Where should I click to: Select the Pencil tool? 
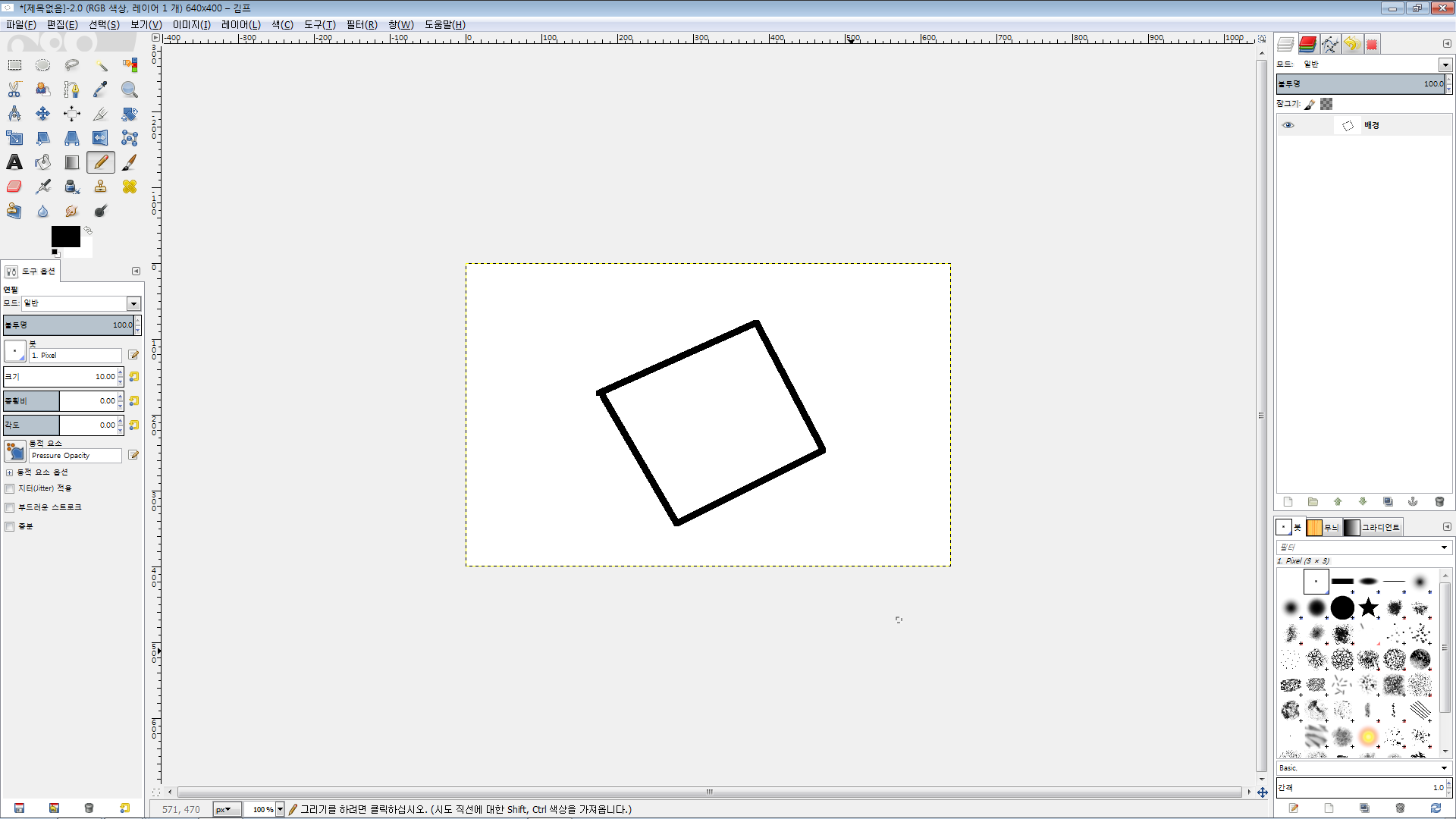pos(101,162)
